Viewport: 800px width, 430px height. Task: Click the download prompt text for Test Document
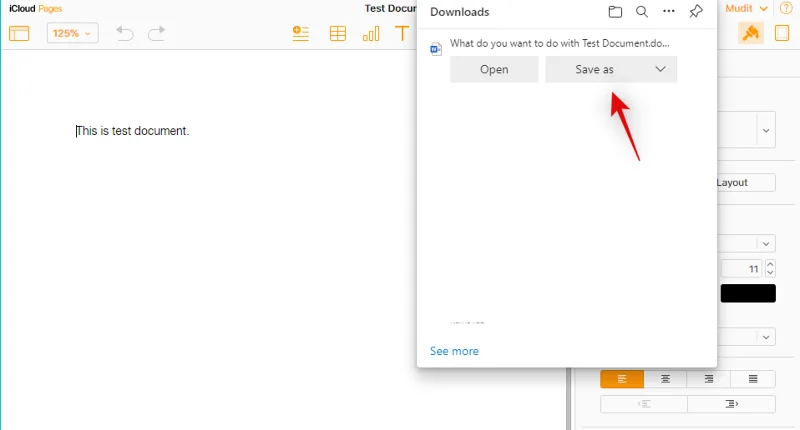click(x=560, y=43)
